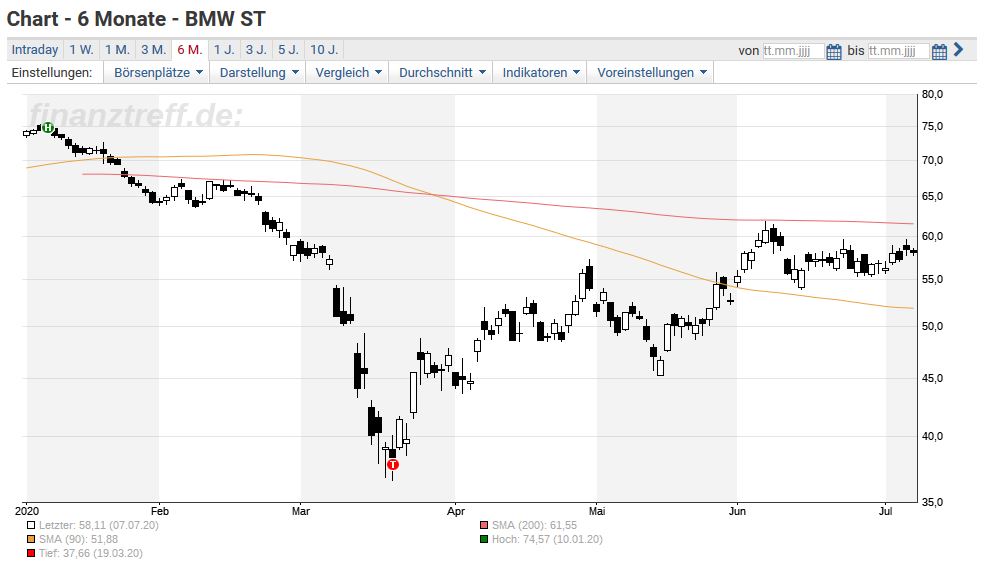Click the 'Mai' x-axis label
Image resolution: width=990 pixels, height=569 pixels.
597,511
